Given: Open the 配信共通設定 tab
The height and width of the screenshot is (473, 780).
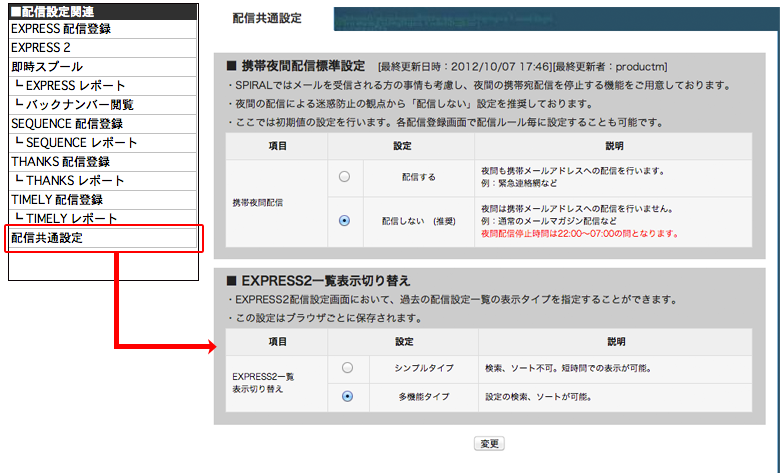Looking at the screenshot, I should [x=264, y=18].
